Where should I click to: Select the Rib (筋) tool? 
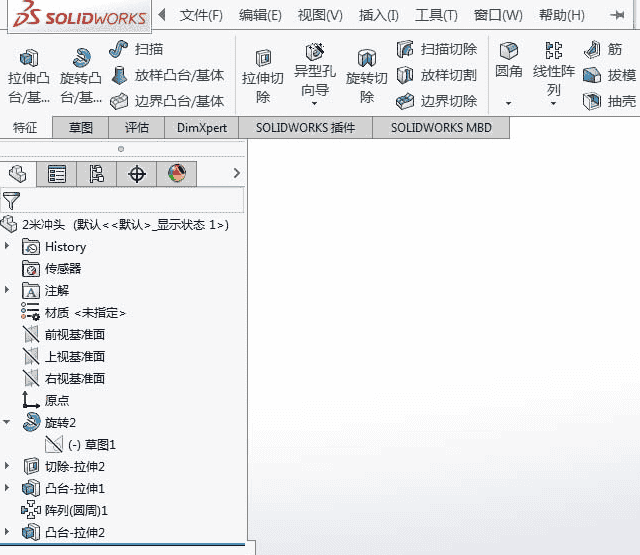coord(604,49)
